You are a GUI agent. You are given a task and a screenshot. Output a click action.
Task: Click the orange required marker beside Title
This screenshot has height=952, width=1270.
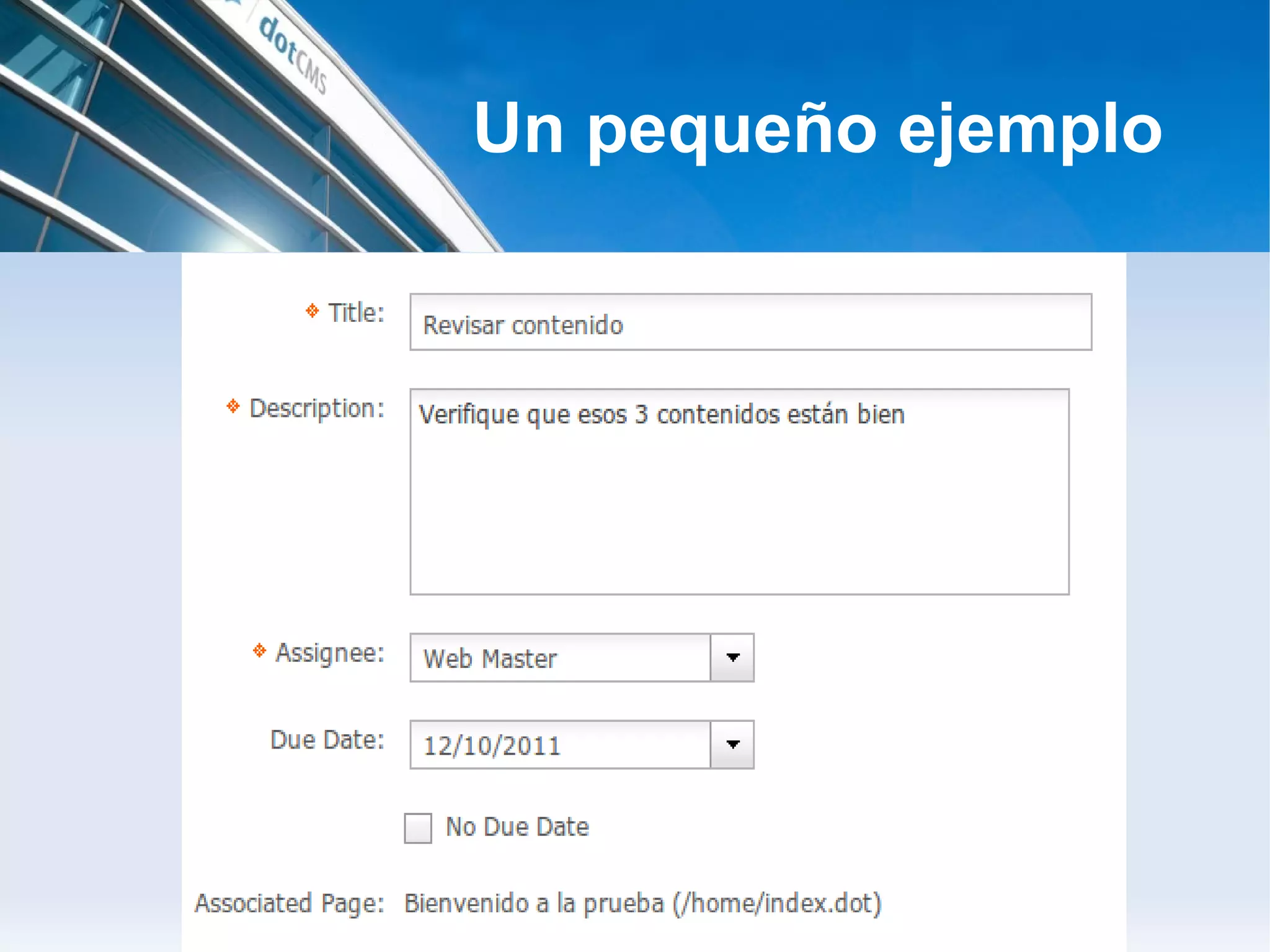313,310
